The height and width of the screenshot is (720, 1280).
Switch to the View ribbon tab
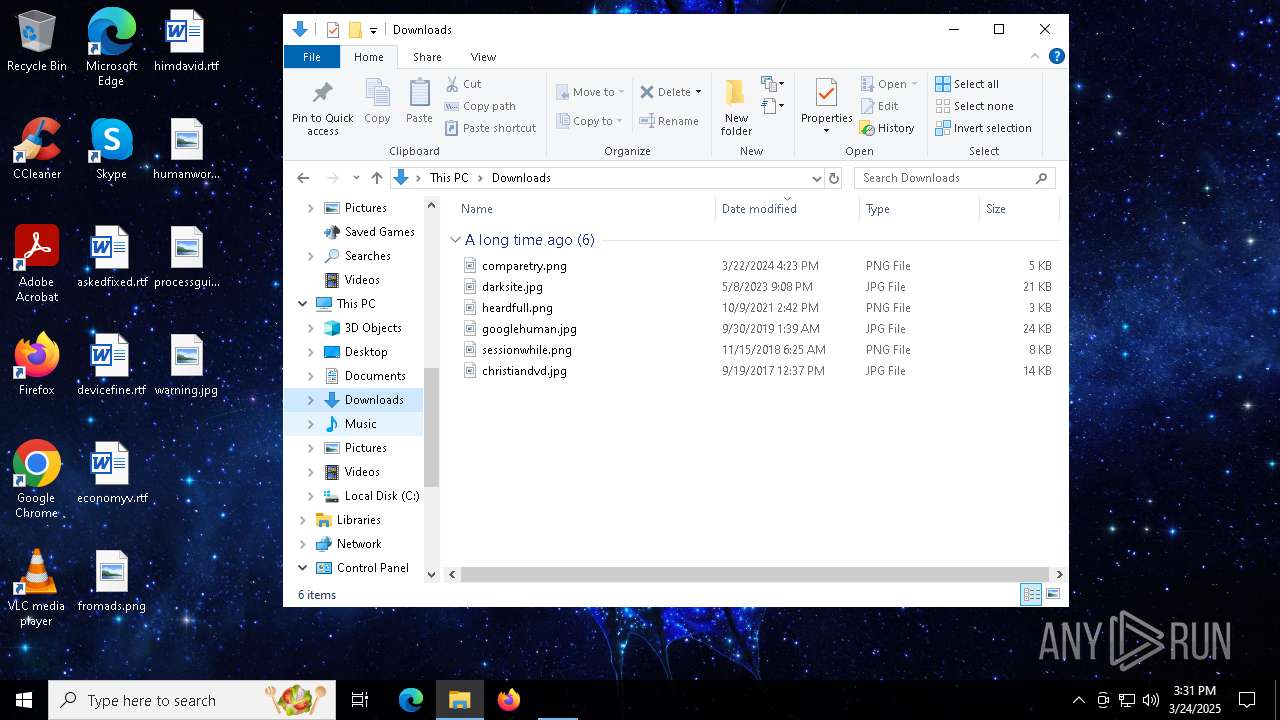click(483, 57)
